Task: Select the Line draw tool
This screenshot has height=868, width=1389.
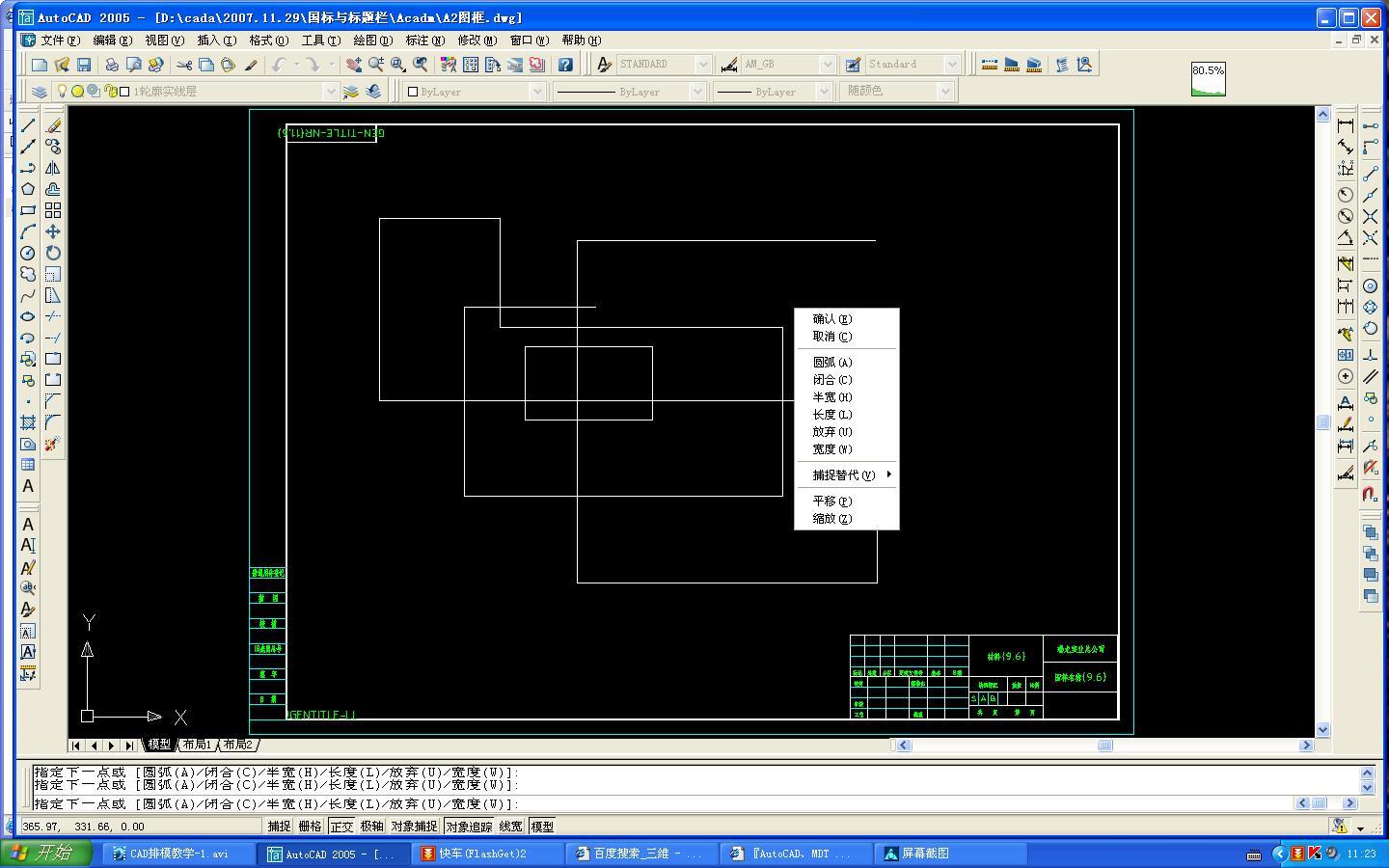Action: point(28,125)
